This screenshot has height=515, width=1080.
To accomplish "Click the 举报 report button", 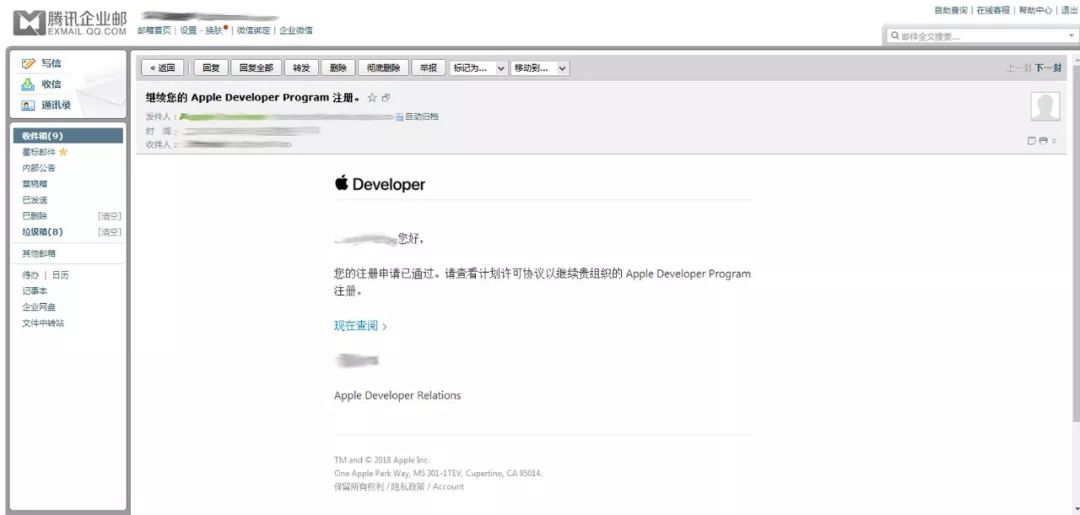I will (428, 68).
